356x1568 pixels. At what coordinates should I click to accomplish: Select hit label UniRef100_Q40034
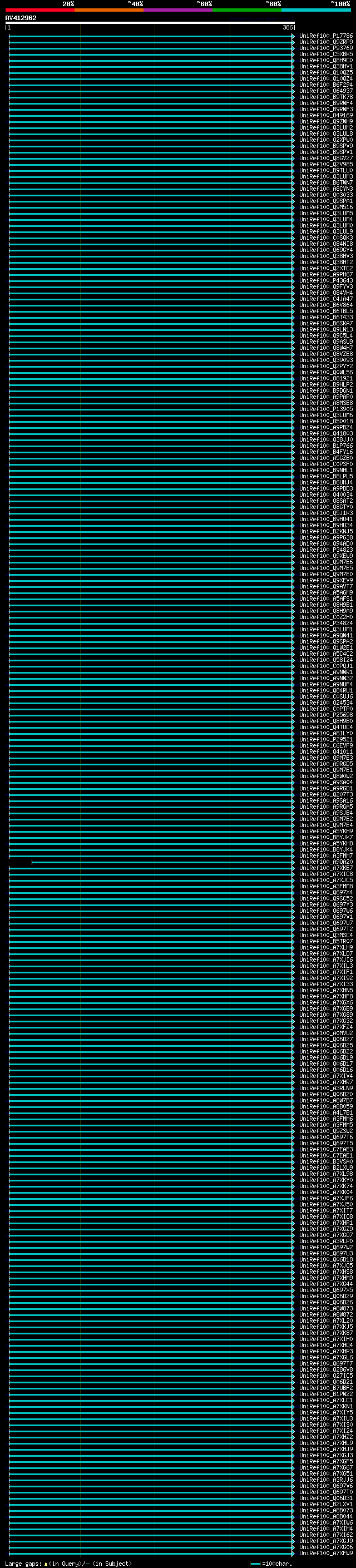tap(325, 495)
